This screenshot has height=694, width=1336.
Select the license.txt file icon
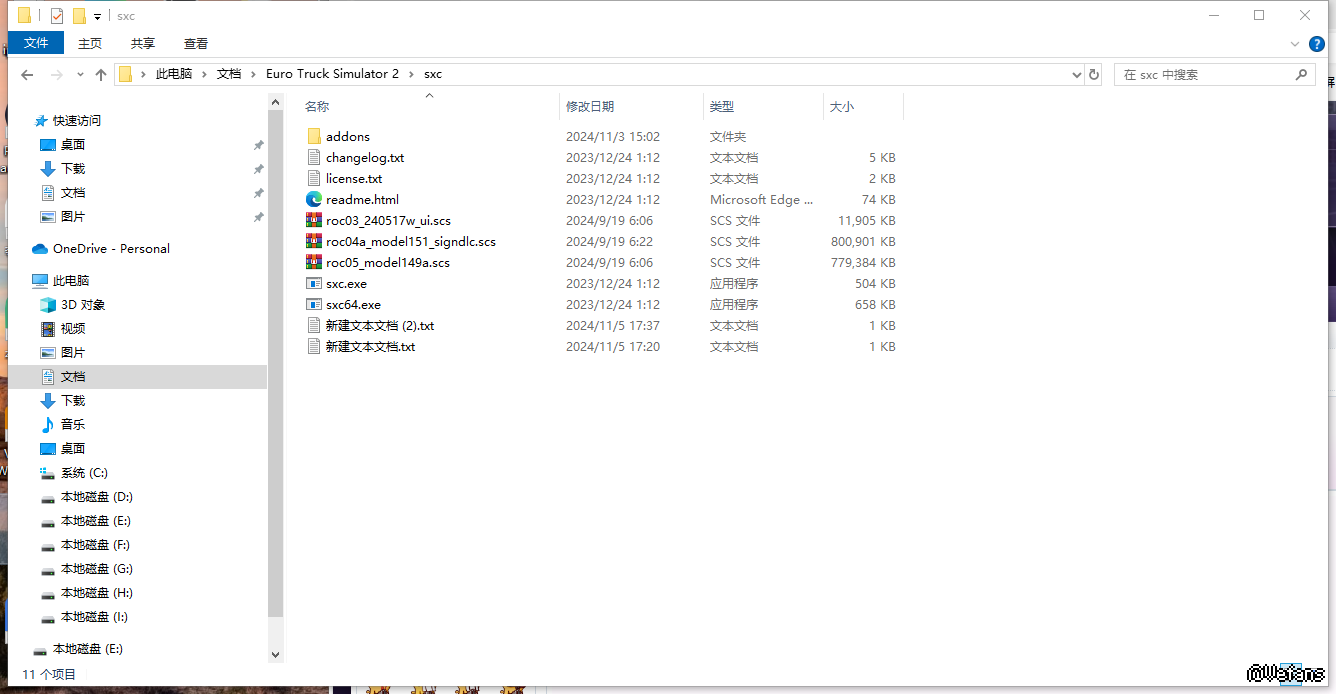314,178
